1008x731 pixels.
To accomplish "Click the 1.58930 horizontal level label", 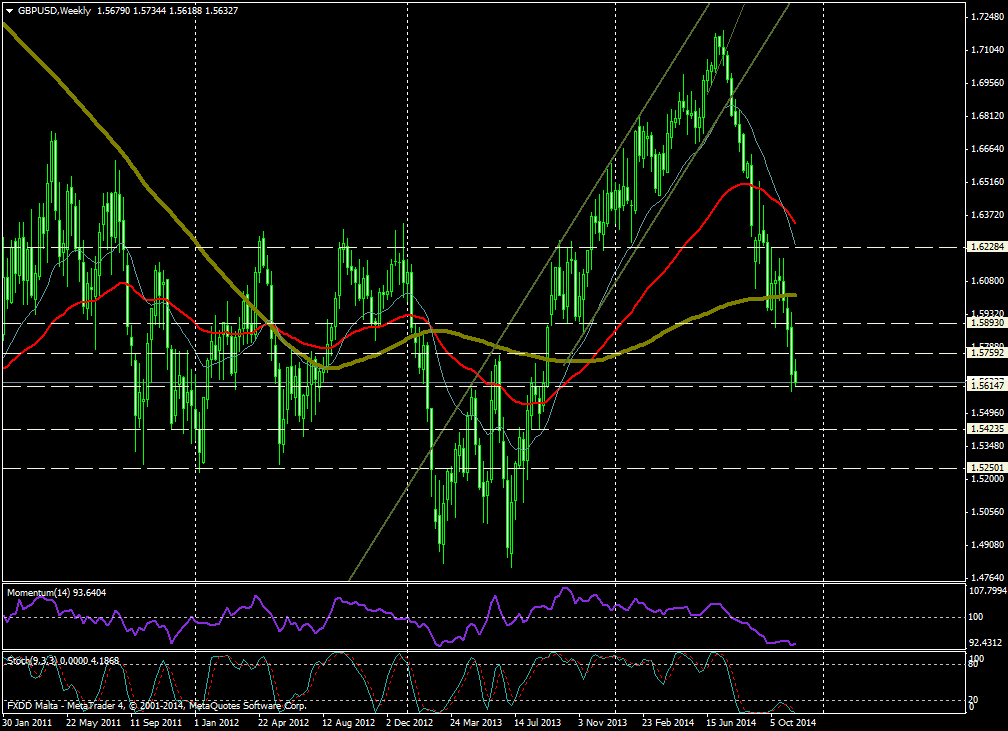I will (x=986, y=323).
